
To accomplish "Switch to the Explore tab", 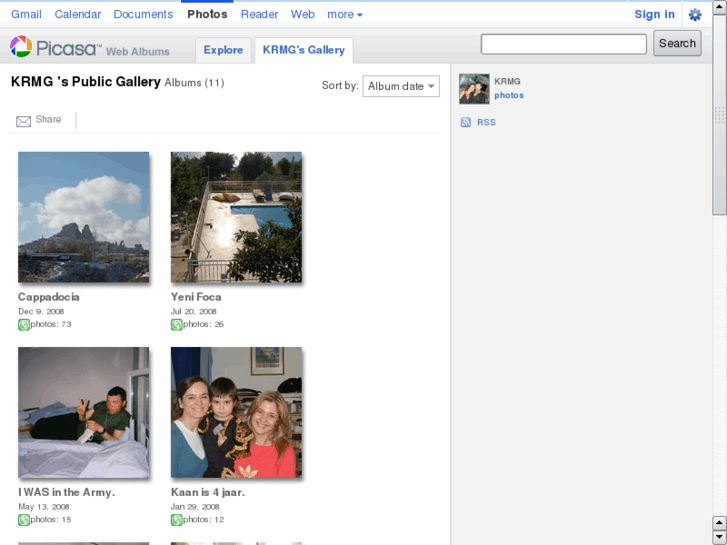I will (x=223, y=50).
